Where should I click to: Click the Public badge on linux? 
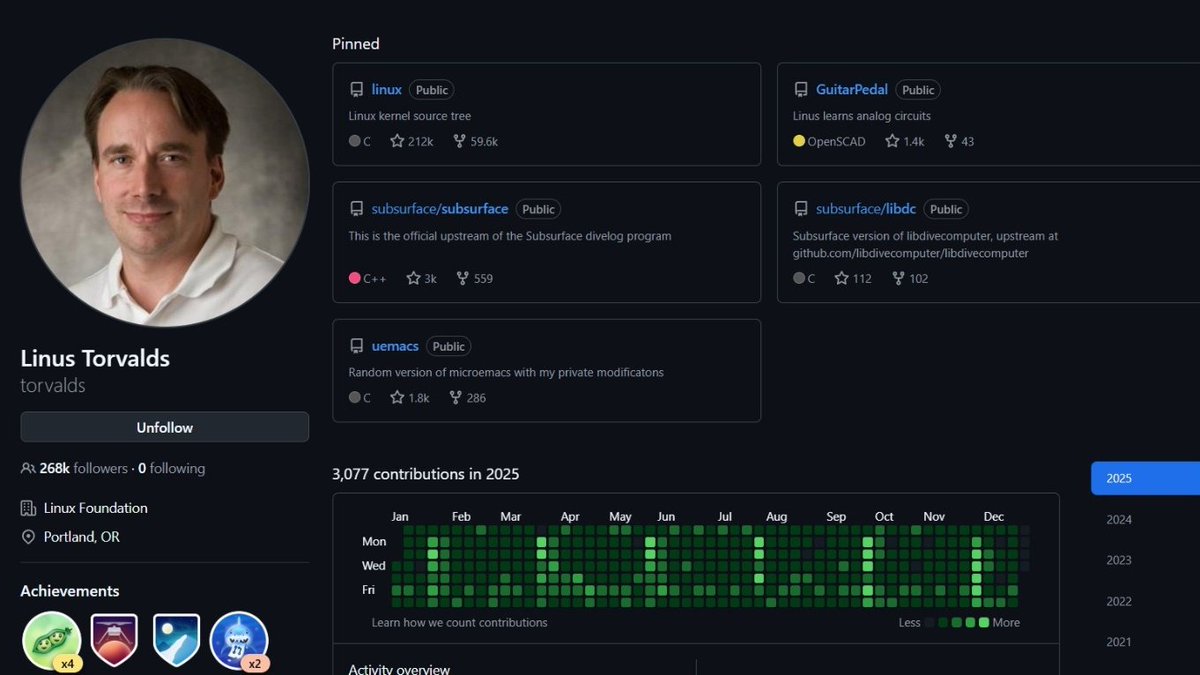pyautogui.click(x=432, y=90)
